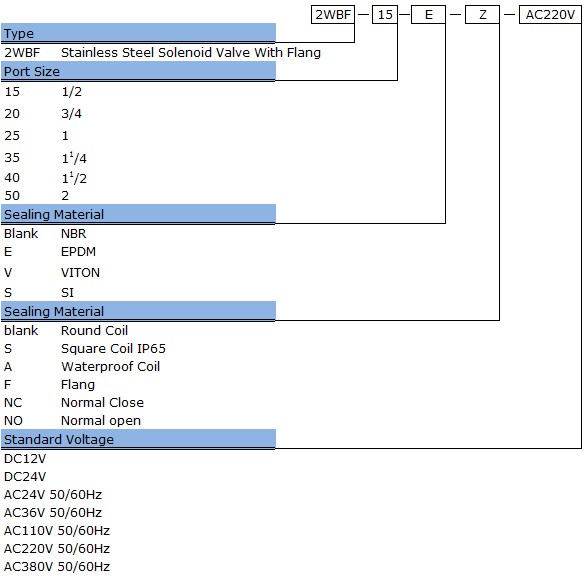Select port size code 25
586x576 pixels.
12,135
